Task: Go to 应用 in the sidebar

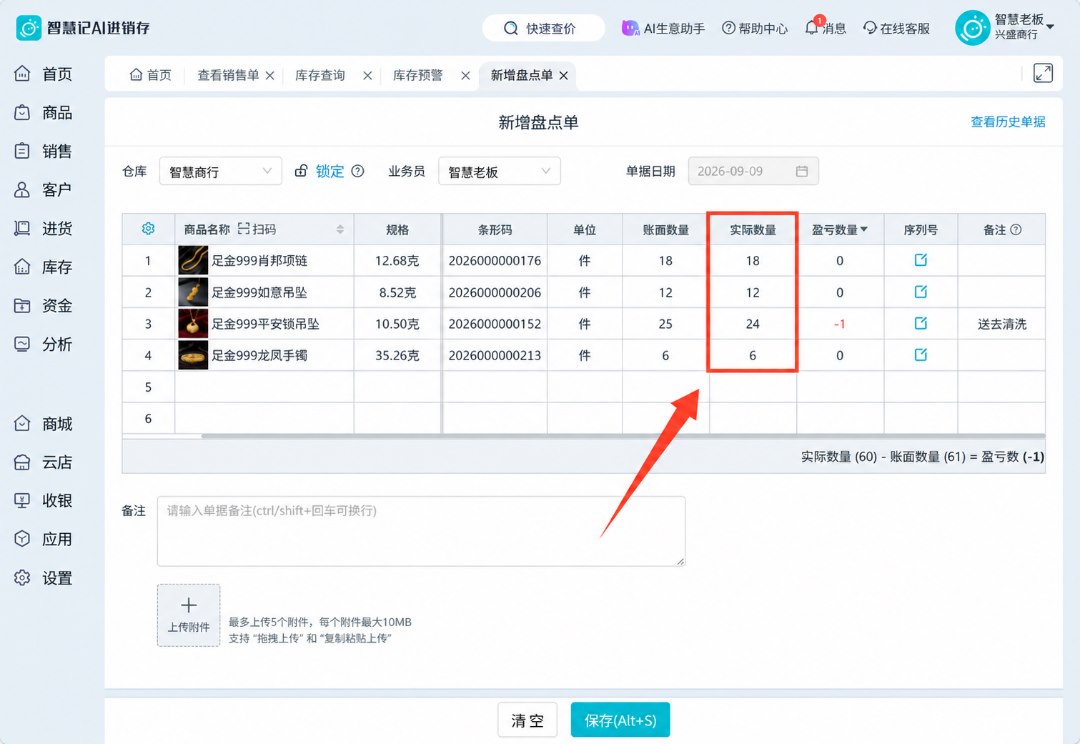Action: (x=43, y=539)
